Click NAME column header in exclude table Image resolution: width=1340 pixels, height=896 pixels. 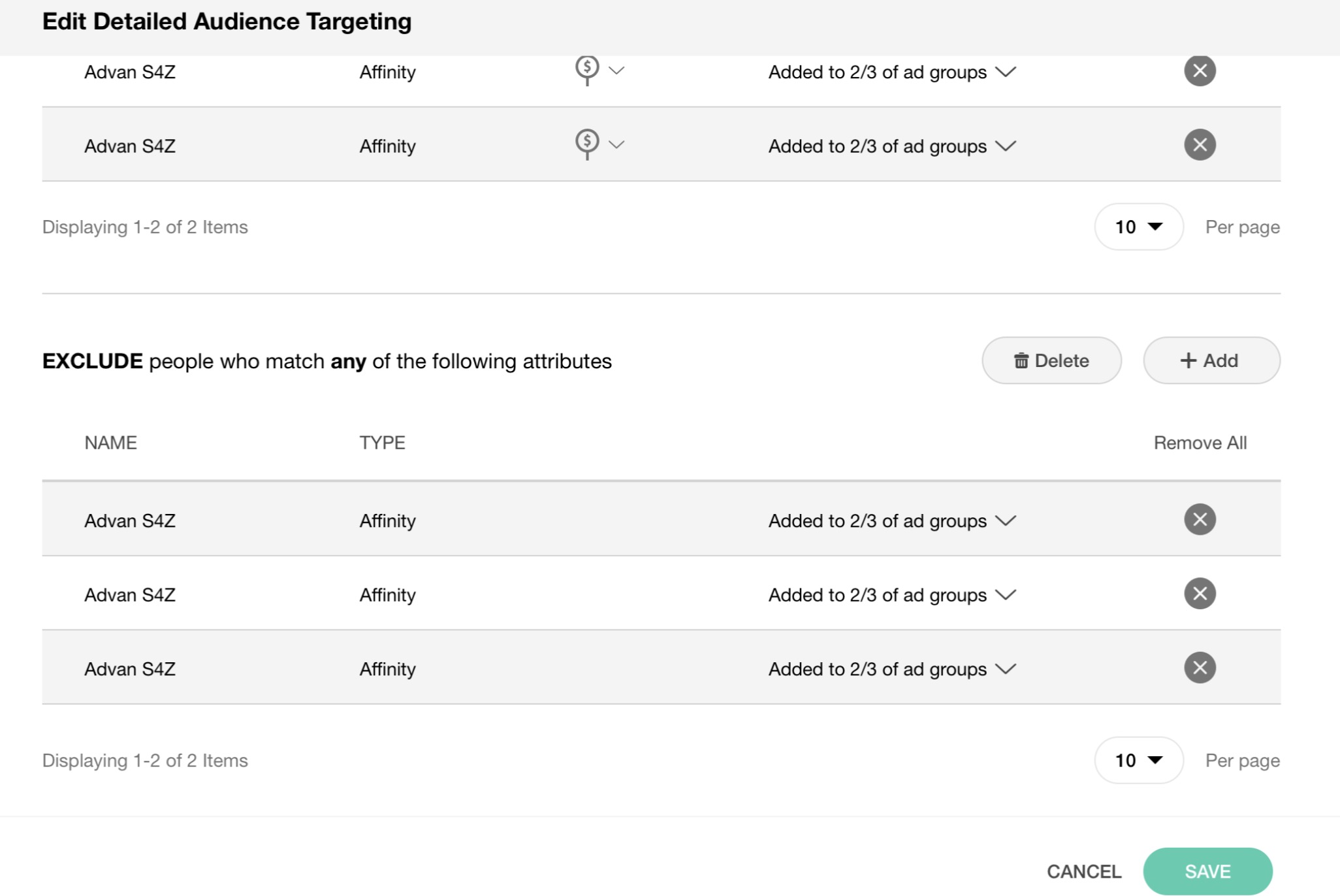click(x=110, y=443)
